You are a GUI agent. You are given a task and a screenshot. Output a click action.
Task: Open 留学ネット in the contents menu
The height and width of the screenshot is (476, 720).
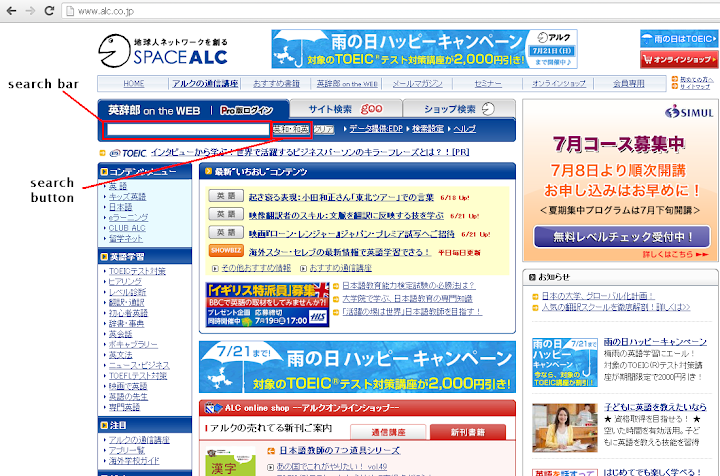125,239
